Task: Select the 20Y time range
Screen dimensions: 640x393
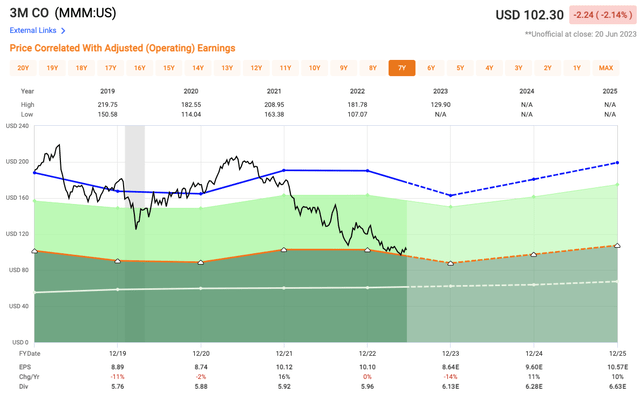Action: click(23, 68)
